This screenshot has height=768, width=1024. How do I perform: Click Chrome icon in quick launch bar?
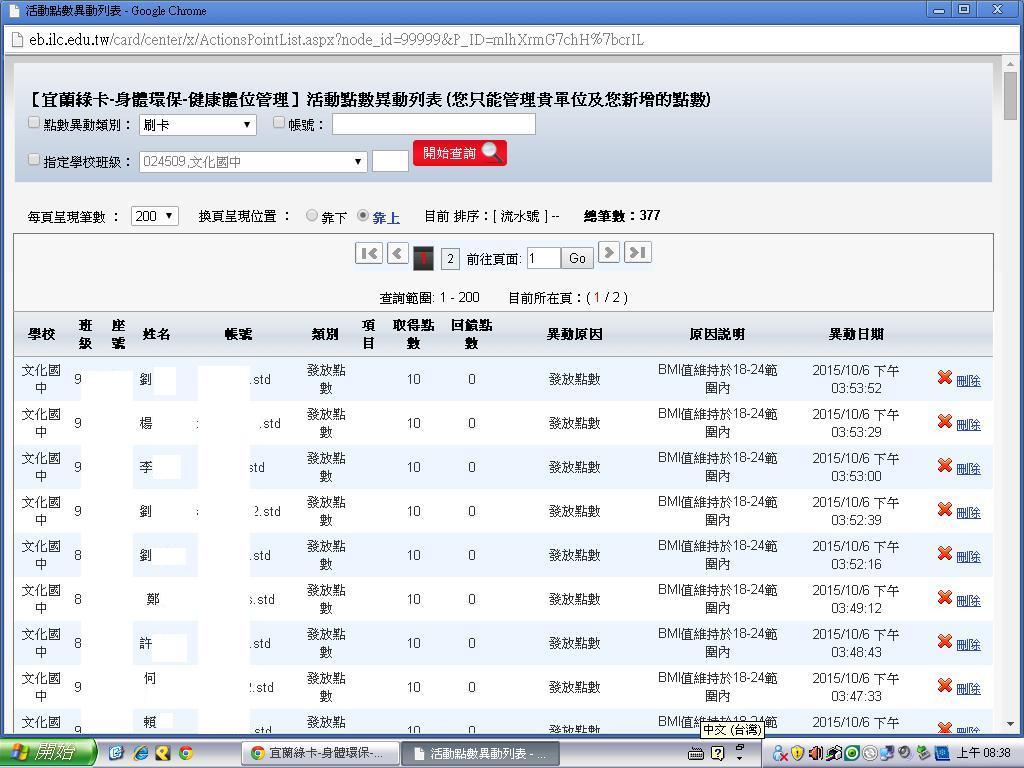[x=185, y=753]
